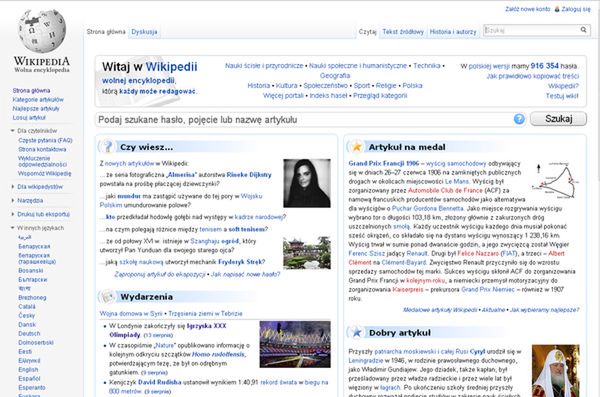Open Nauki społeczne i humanistyczne portal
Screen dimensions: 600x397
pyautogui.click(x=358, y=65)
